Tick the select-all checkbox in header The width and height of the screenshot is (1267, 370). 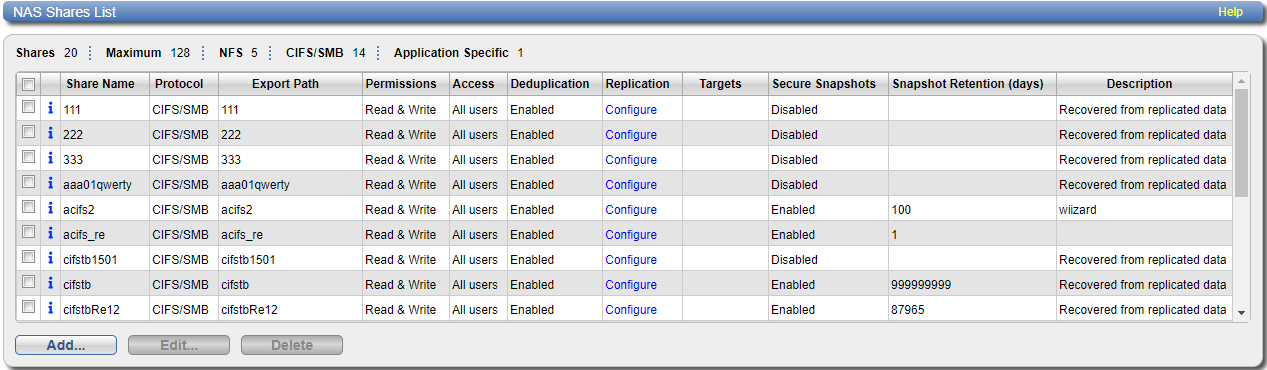pyautogui.click(x=29, y=83)
